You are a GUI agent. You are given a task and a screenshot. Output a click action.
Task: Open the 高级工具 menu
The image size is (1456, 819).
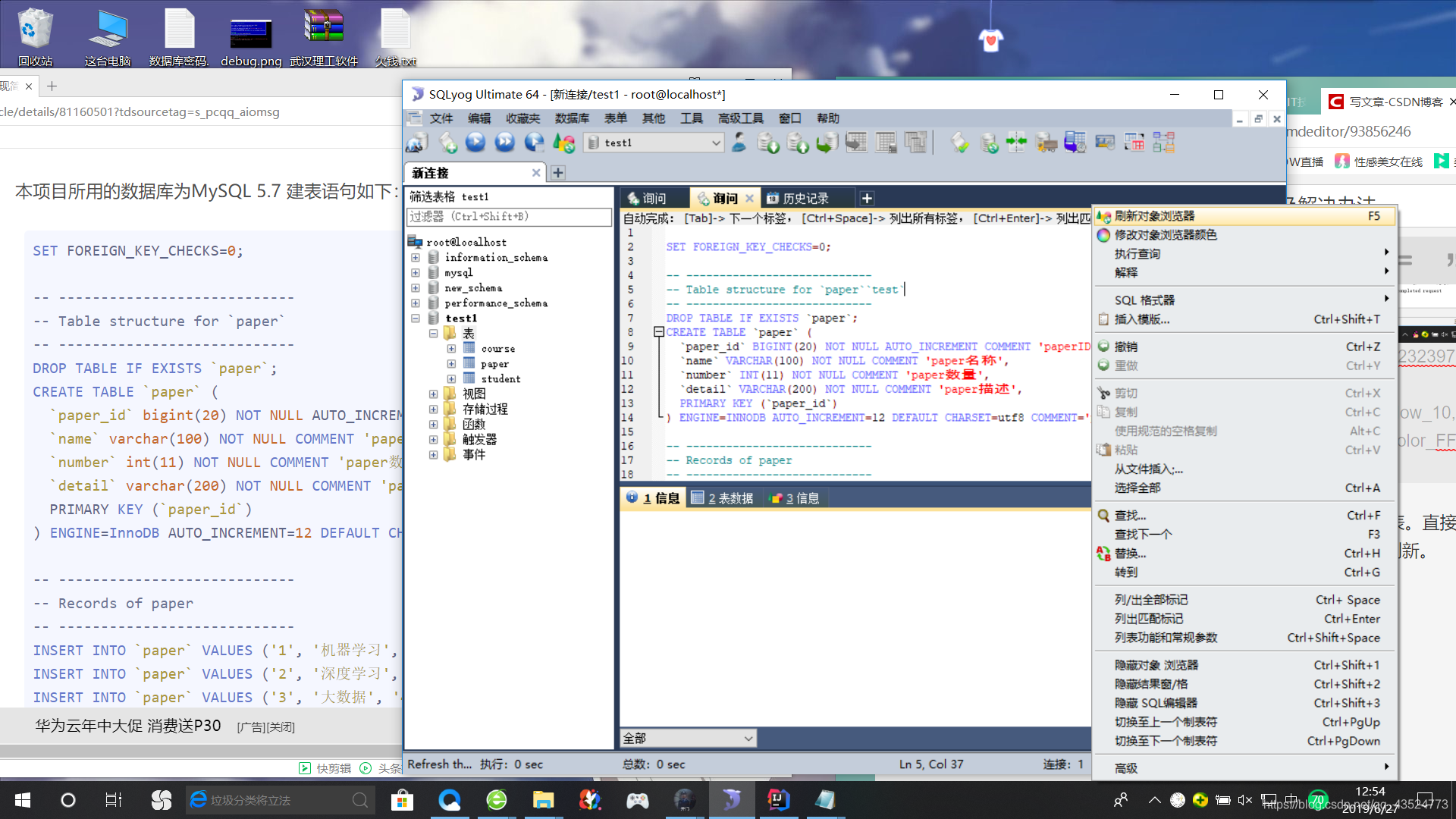click(741, 118)
